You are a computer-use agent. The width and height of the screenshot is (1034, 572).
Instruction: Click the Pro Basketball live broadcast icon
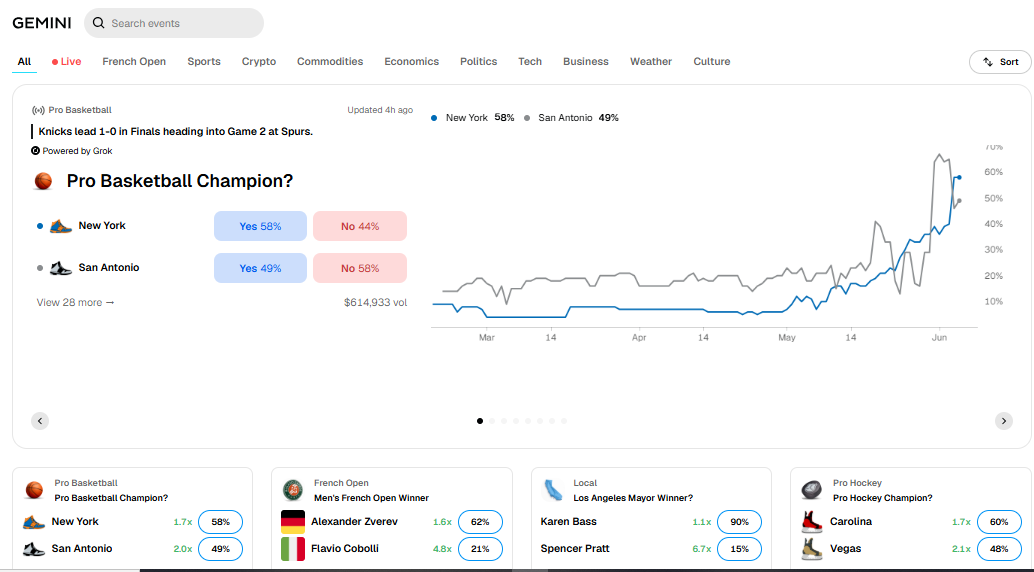(38, 110)
